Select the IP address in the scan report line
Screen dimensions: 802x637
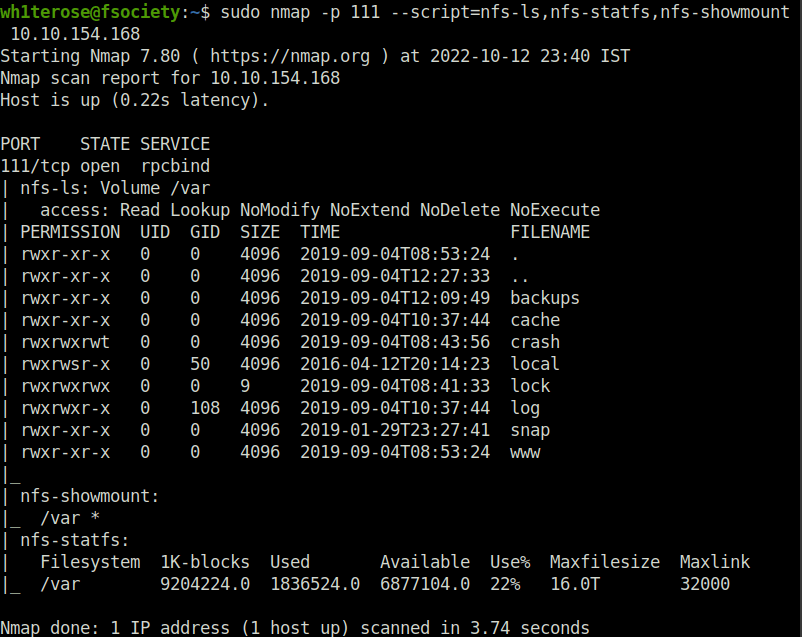(275, 78)
